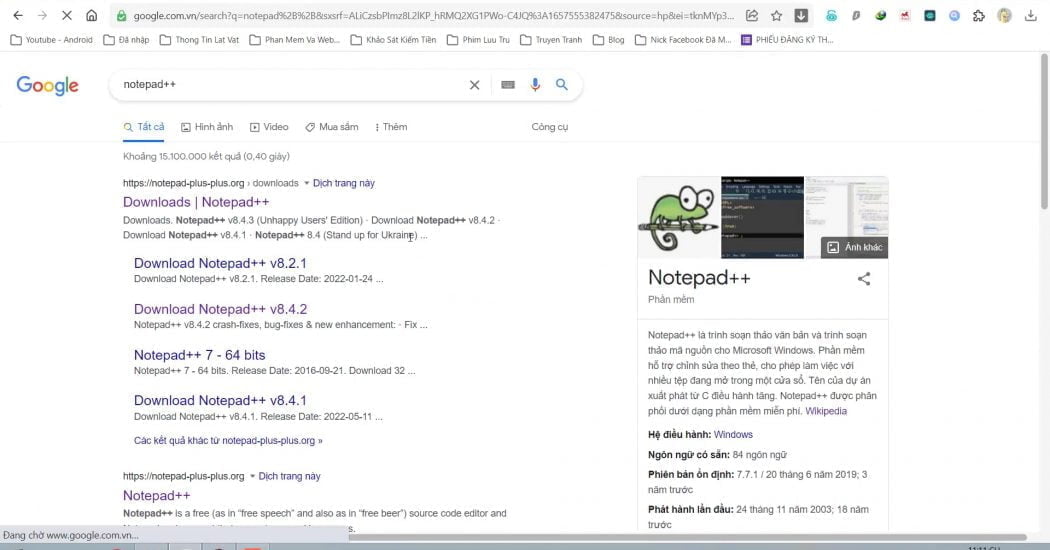The width and height of the screenshot is (1050, 550).
Task: Open the Notepad++ chameleon logo image
Action: click(679, 218)
